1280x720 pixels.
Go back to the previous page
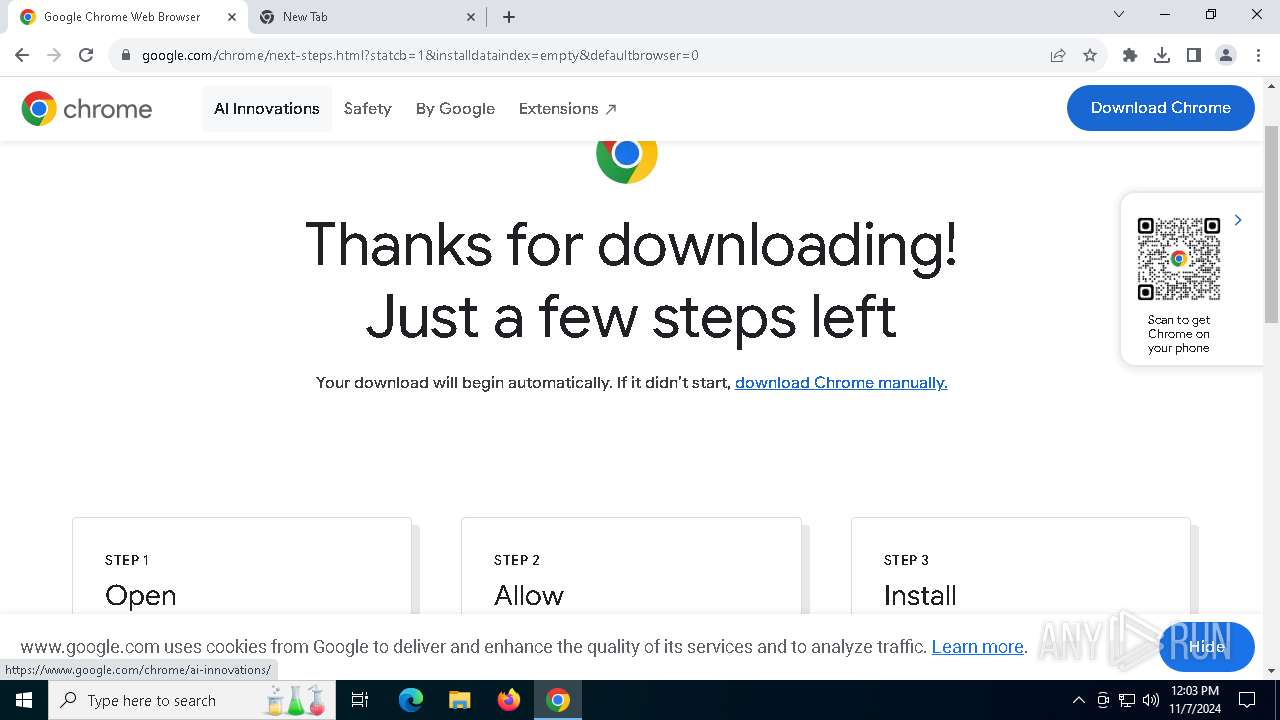pyautogui.click(x=22, y=55)
